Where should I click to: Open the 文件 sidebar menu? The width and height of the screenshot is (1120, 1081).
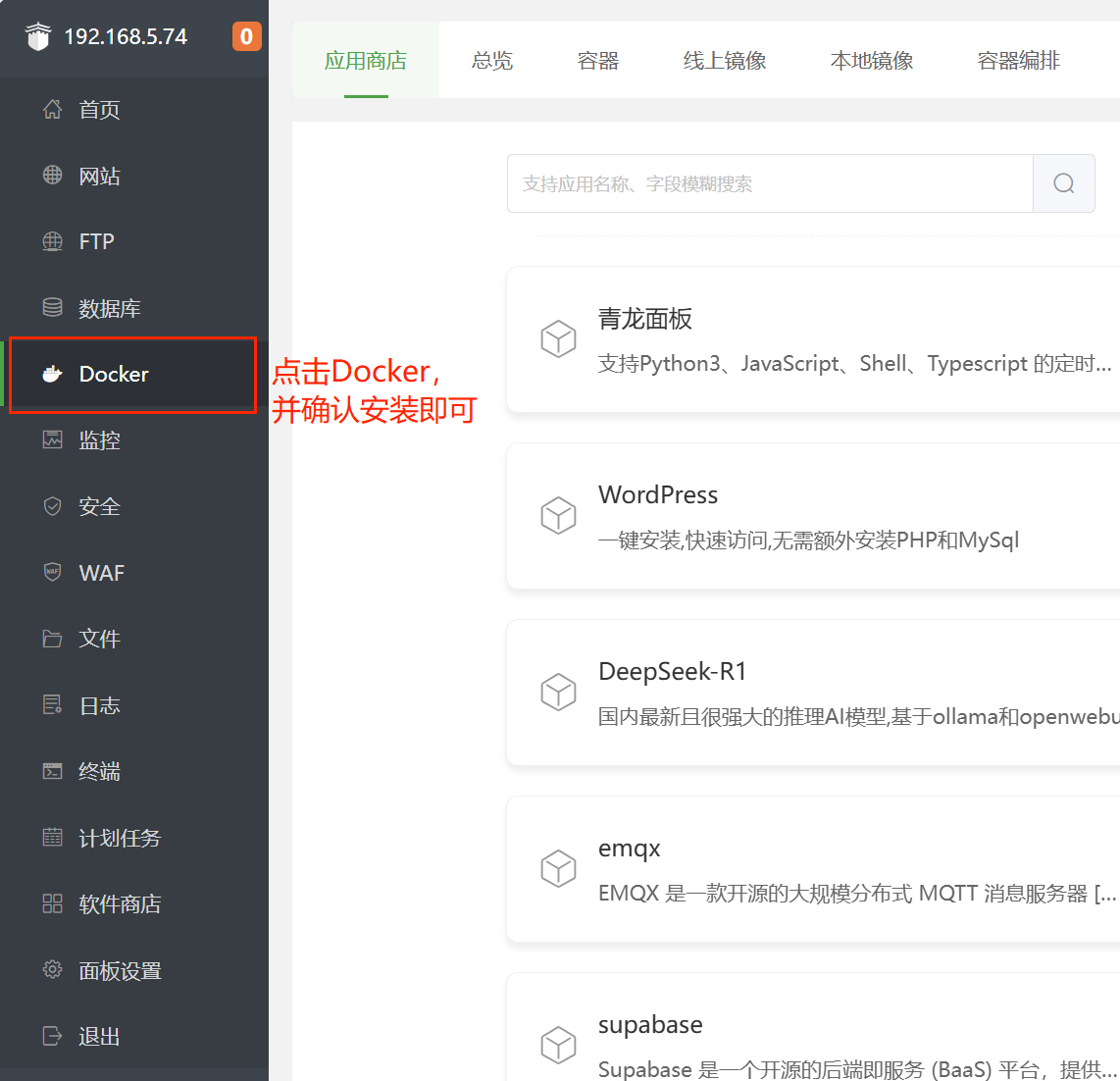(x=134, y=638)
